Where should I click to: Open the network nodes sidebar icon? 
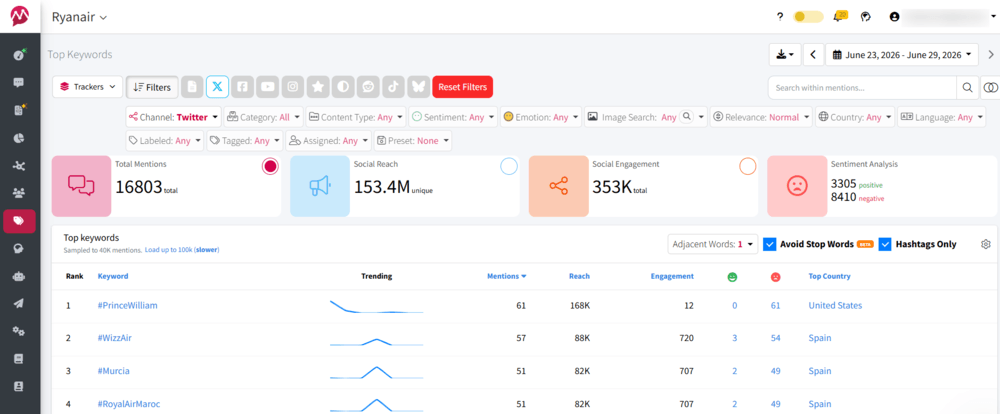pos(18,166)
